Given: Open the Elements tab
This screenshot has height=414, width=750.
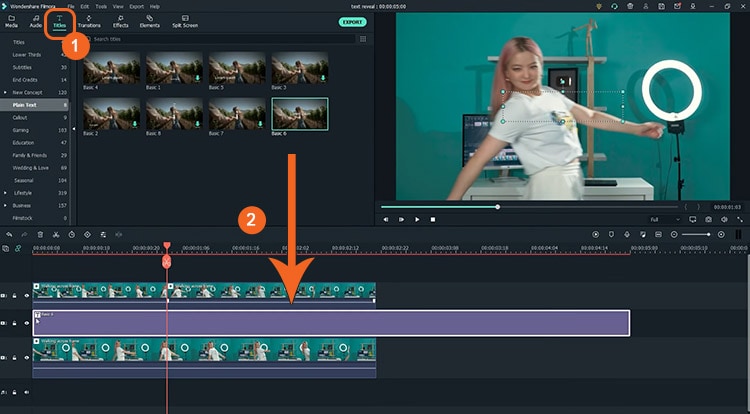Looking at the screenshot, I should (150, 22).
